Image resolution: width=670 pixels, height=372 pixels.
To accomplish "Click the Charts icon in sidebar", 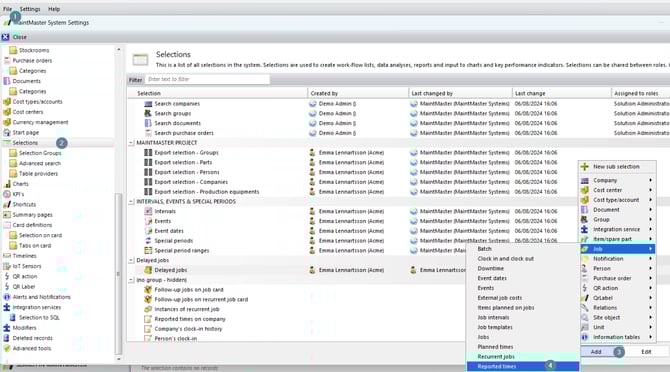I will point(7,184).
